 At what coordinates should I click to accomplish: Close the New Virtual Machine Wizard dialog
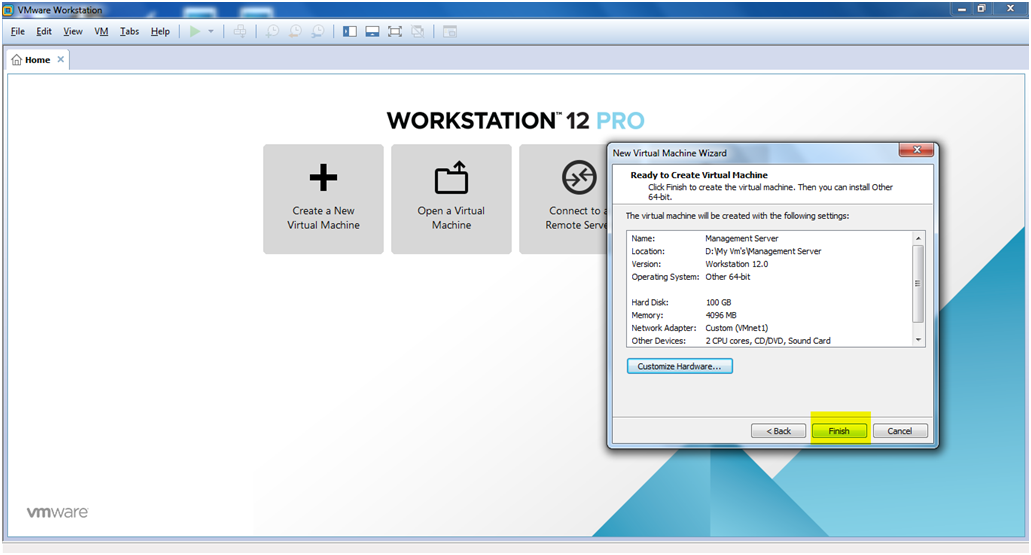click(916, 151)
